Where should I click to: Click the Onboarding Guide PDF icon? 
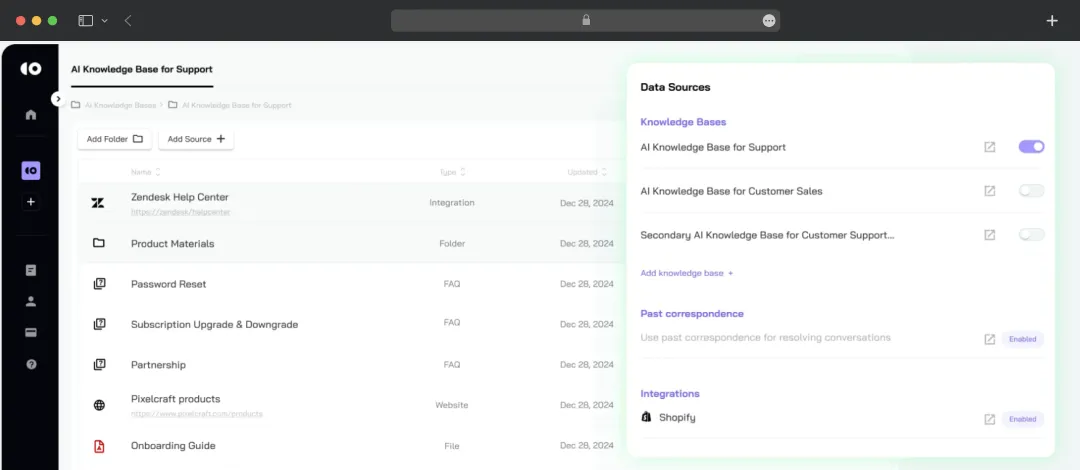(x=99, y=446)
